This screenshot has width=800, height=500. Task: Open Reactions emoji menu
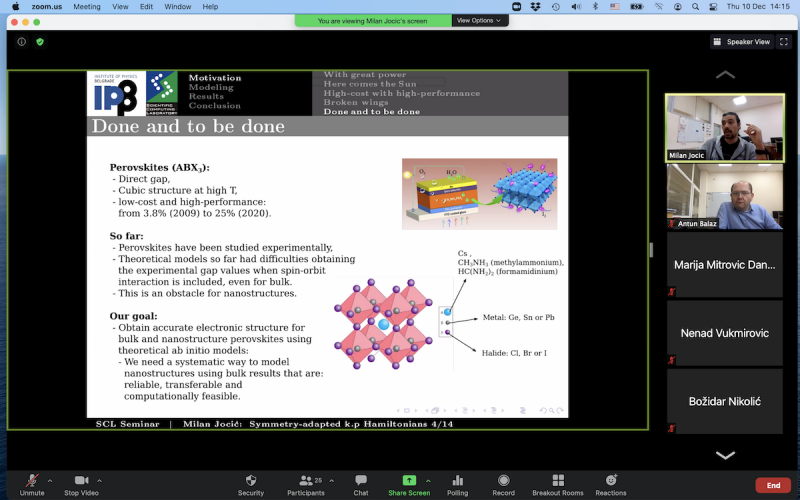click(611, 485)
